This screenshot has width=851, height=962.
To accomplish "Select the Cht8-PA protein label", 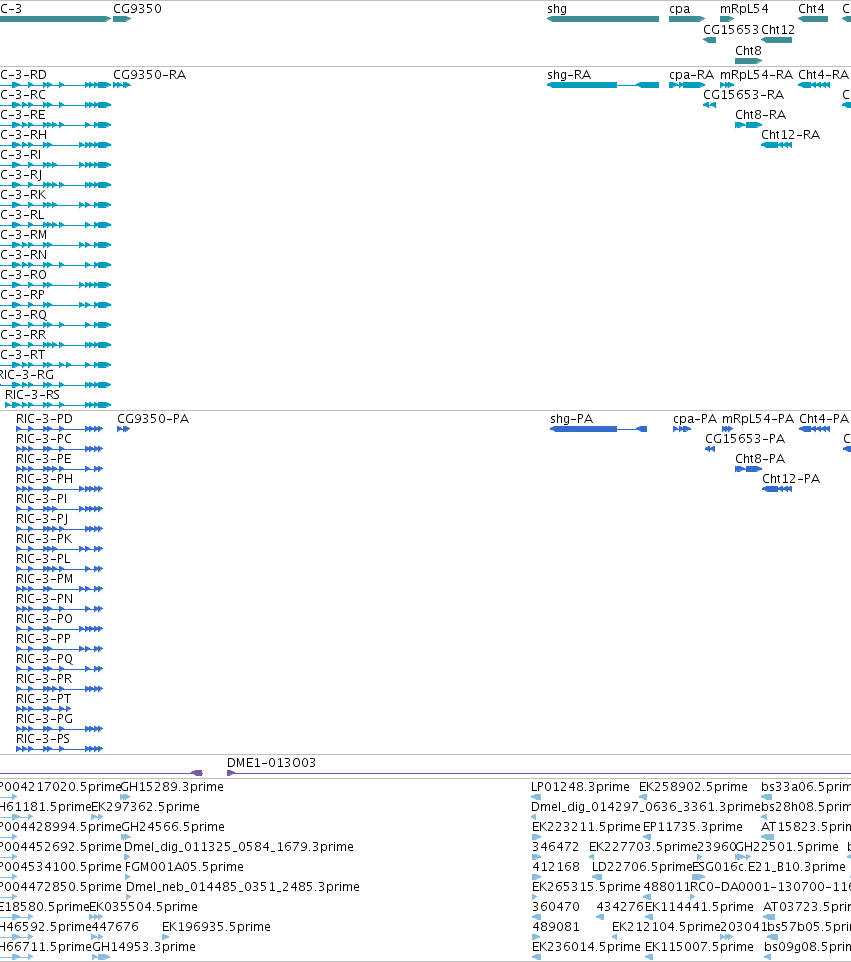I will click(x=760, y=458).
